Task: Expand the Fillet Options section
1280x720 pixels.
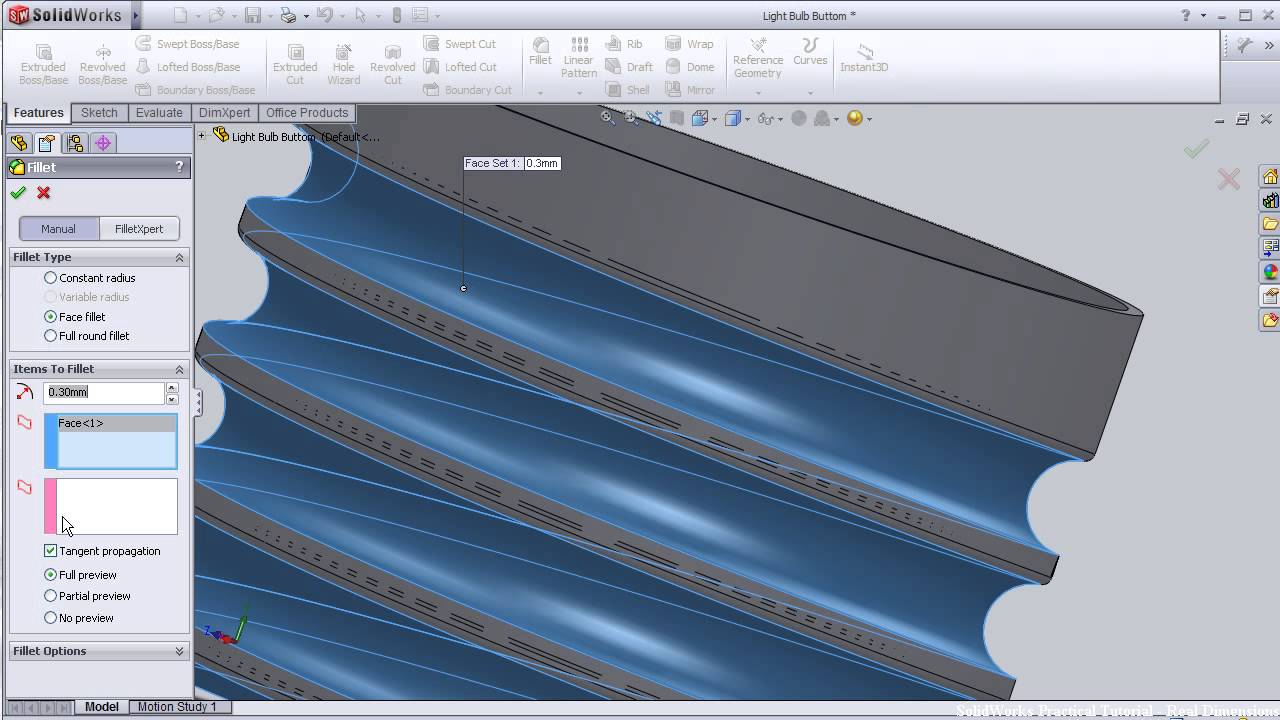Action: pyautogui.click(x=180, y=651)
